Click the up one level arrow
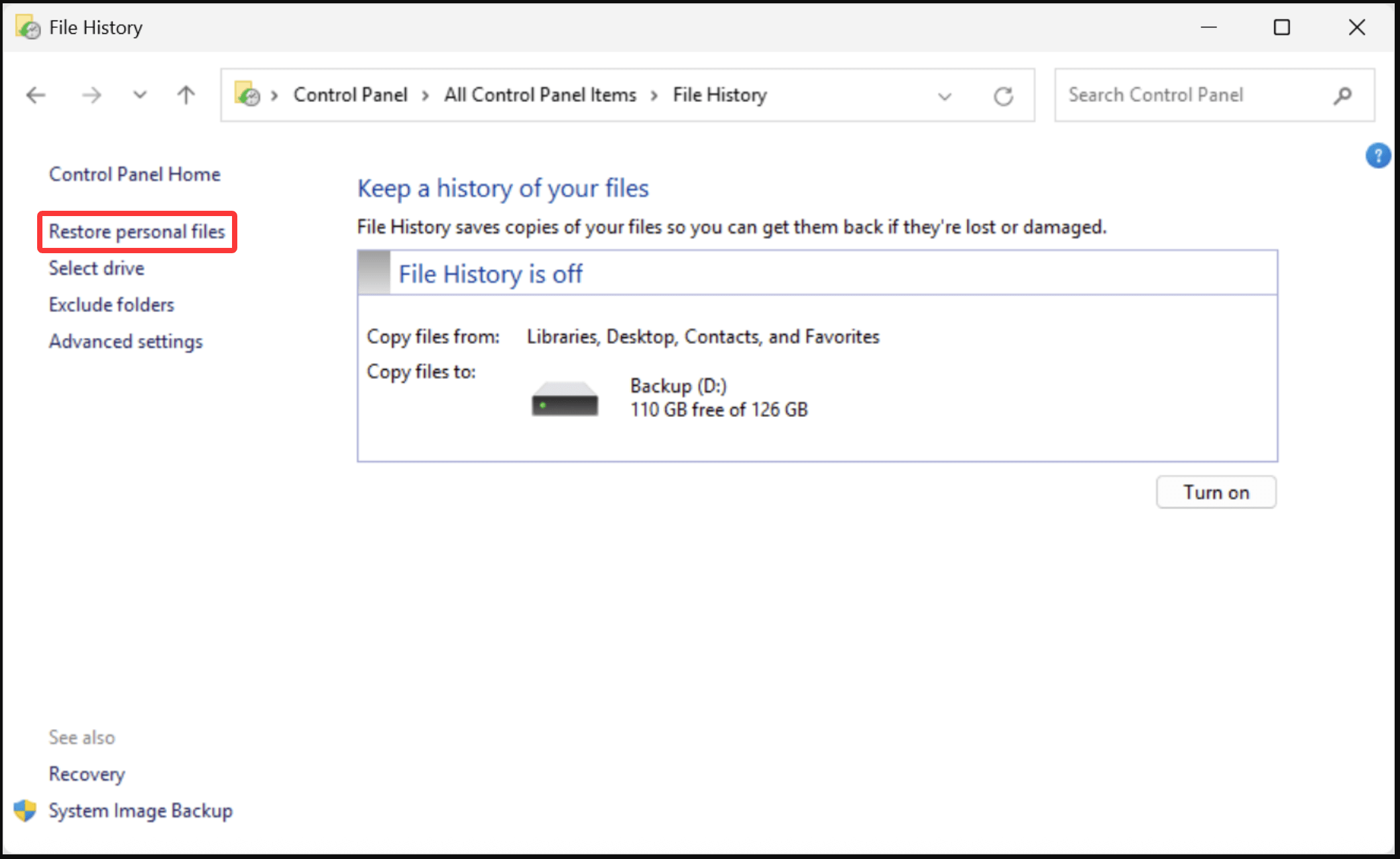 click(185, 95)
